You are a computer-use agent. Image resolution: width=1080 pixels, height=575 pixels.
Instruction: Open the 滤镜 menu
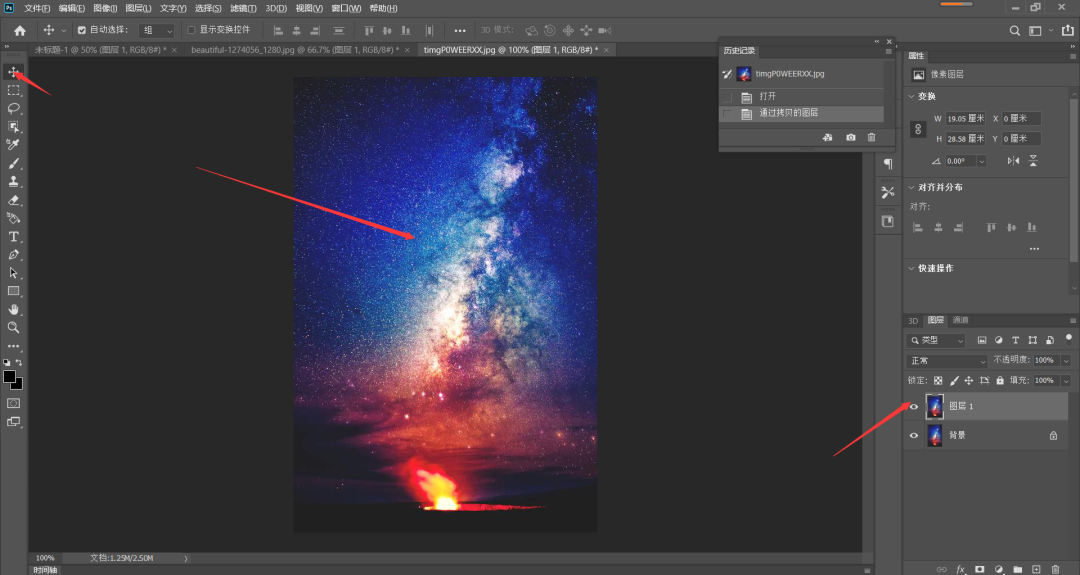(243, 8)
